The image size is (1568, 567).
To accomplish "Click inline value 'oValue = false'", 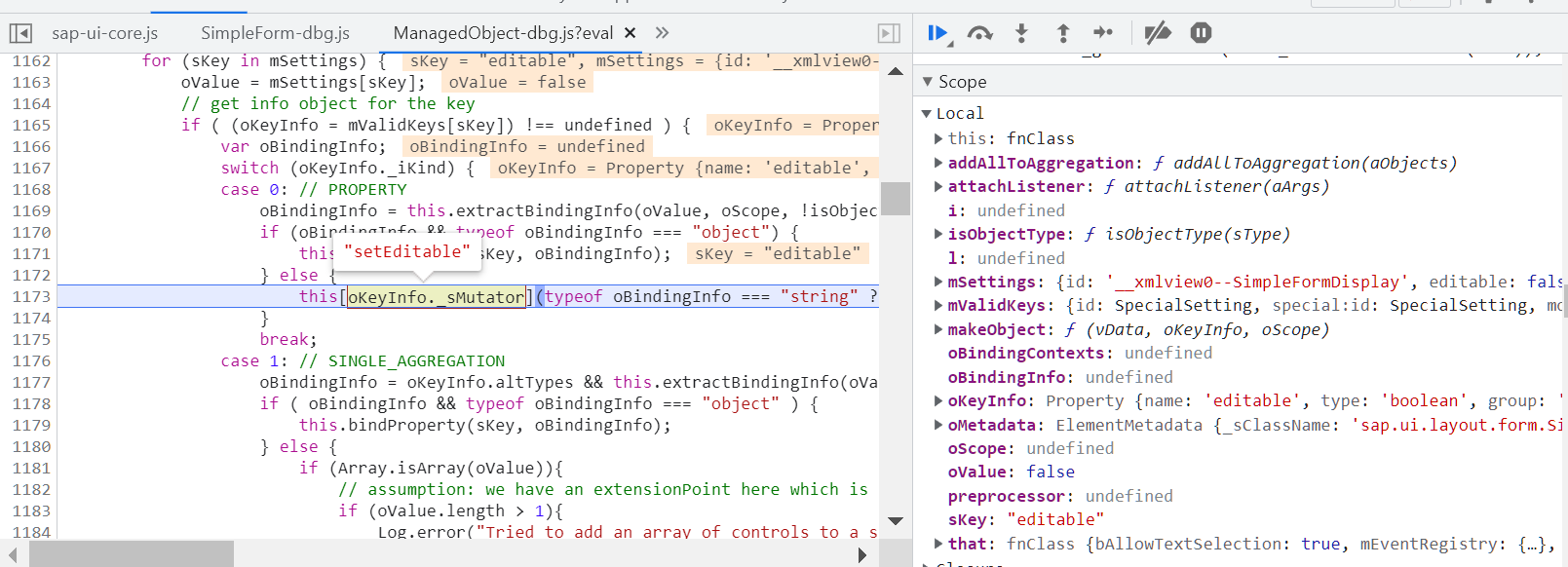I will click(x=517, y=82).
